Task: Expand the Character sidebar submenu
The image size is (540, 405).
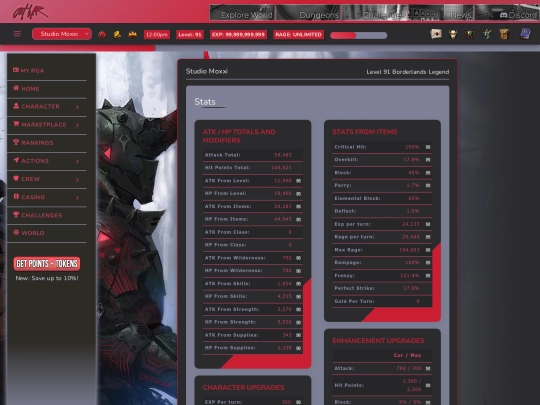Action: (77, 107)
